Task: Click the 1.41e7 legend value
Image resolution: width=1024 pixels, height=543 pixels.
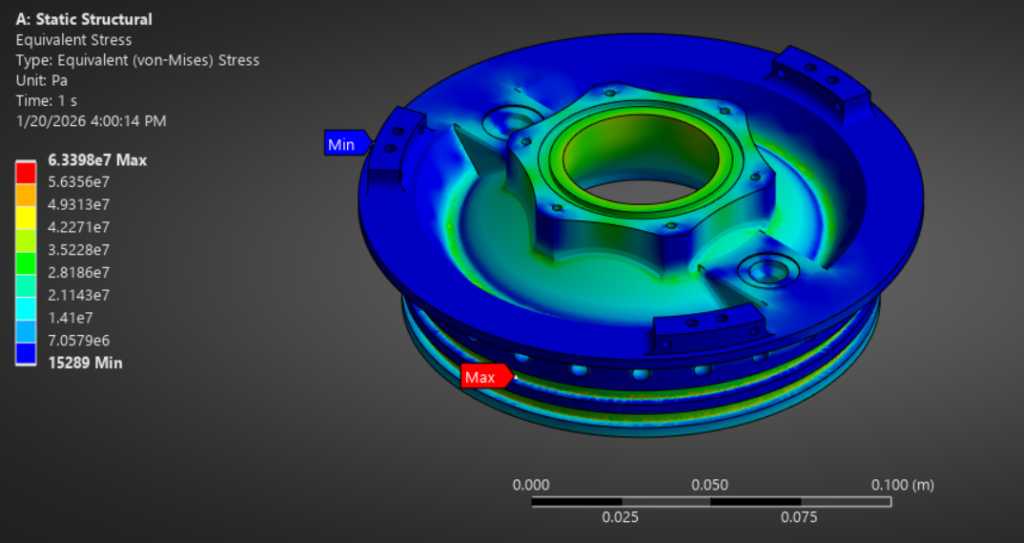Action: [x=71, y=318]
